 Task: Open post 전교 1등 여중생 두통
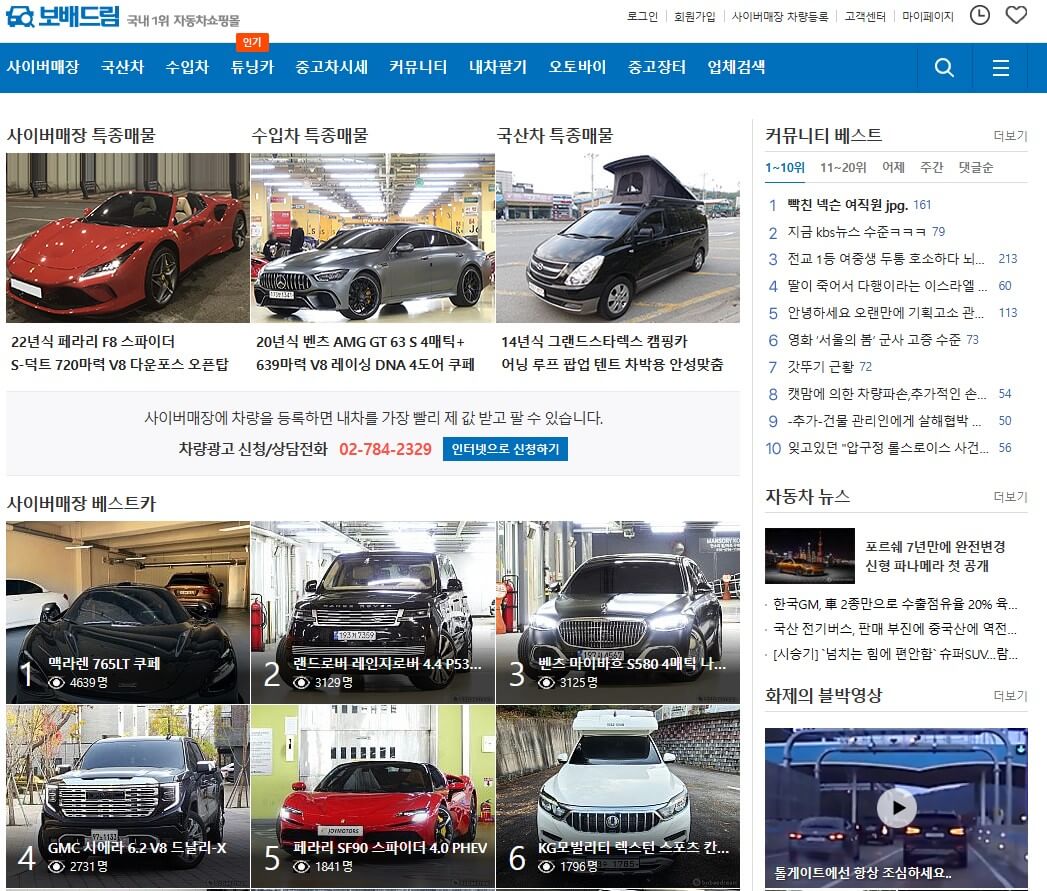(885, 258)
